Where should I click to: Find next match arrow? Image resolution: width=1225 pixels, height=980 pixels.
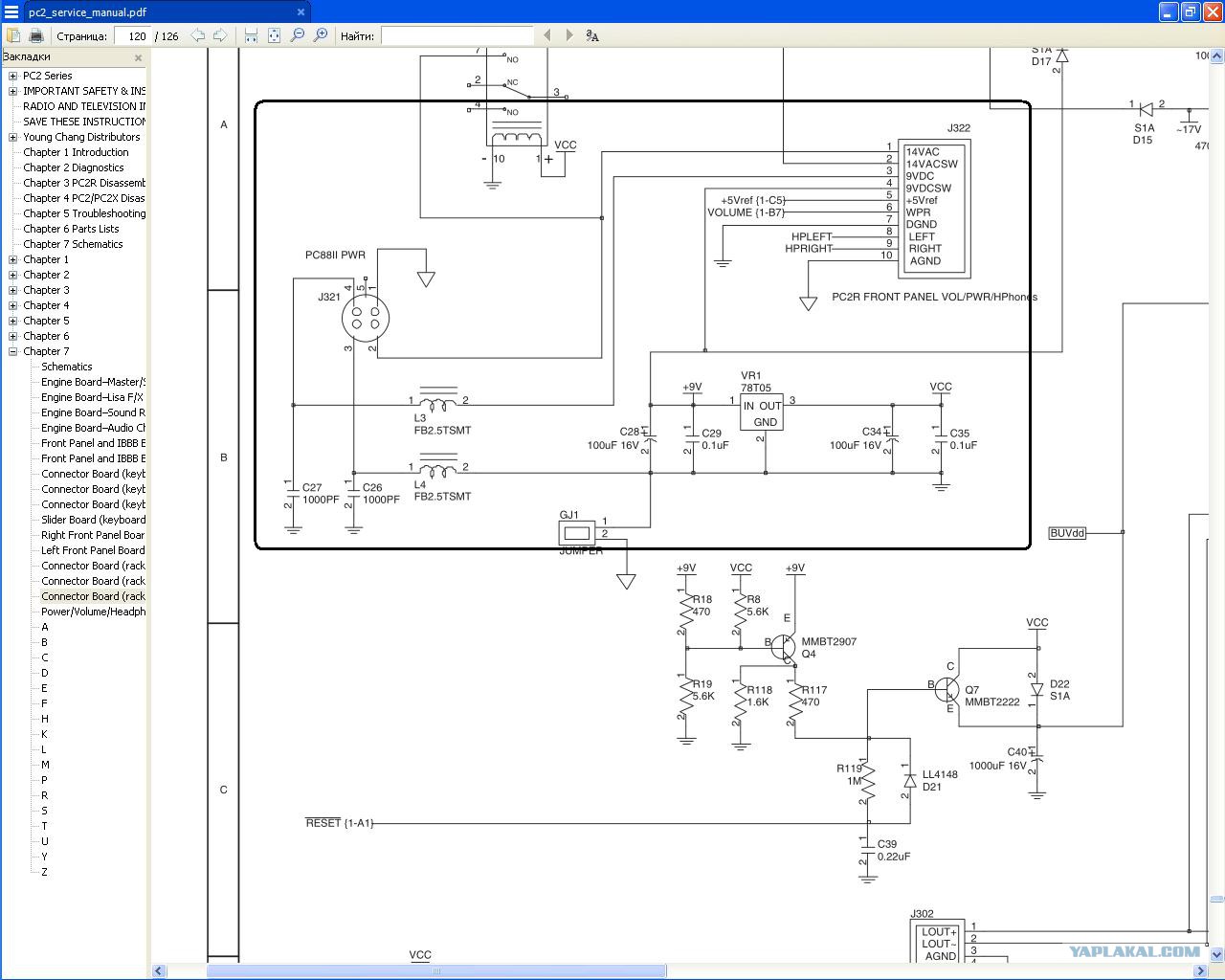pos(569,35)
